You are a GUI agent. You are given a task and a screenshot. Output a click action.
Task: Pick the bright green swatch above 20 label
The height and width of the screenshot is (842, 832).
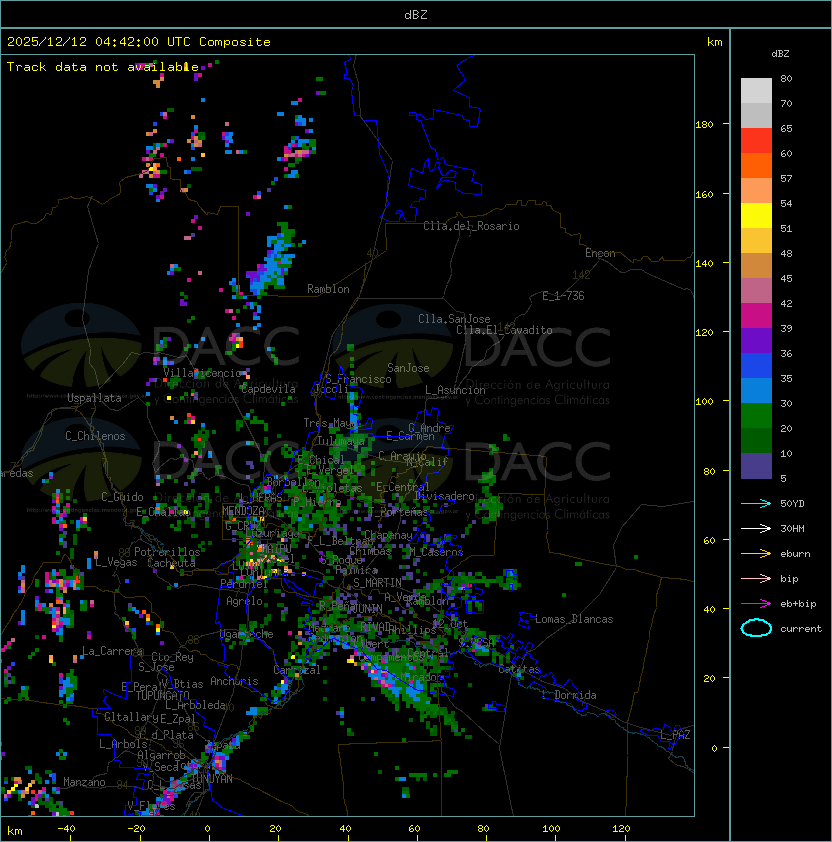click(x=756, y=416)
